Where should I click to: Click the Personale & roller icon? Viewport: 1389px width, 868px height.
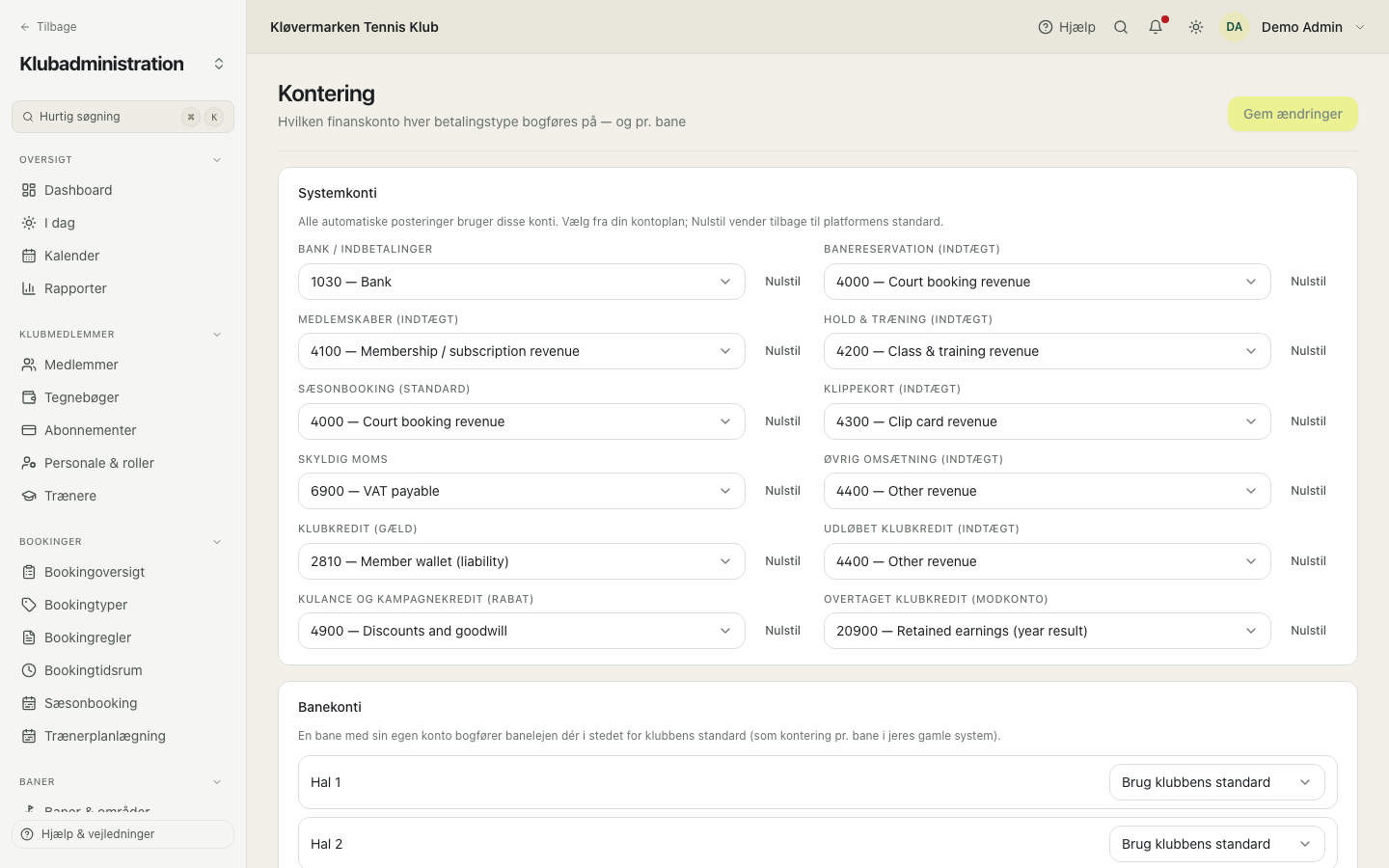tap(29, 463)
